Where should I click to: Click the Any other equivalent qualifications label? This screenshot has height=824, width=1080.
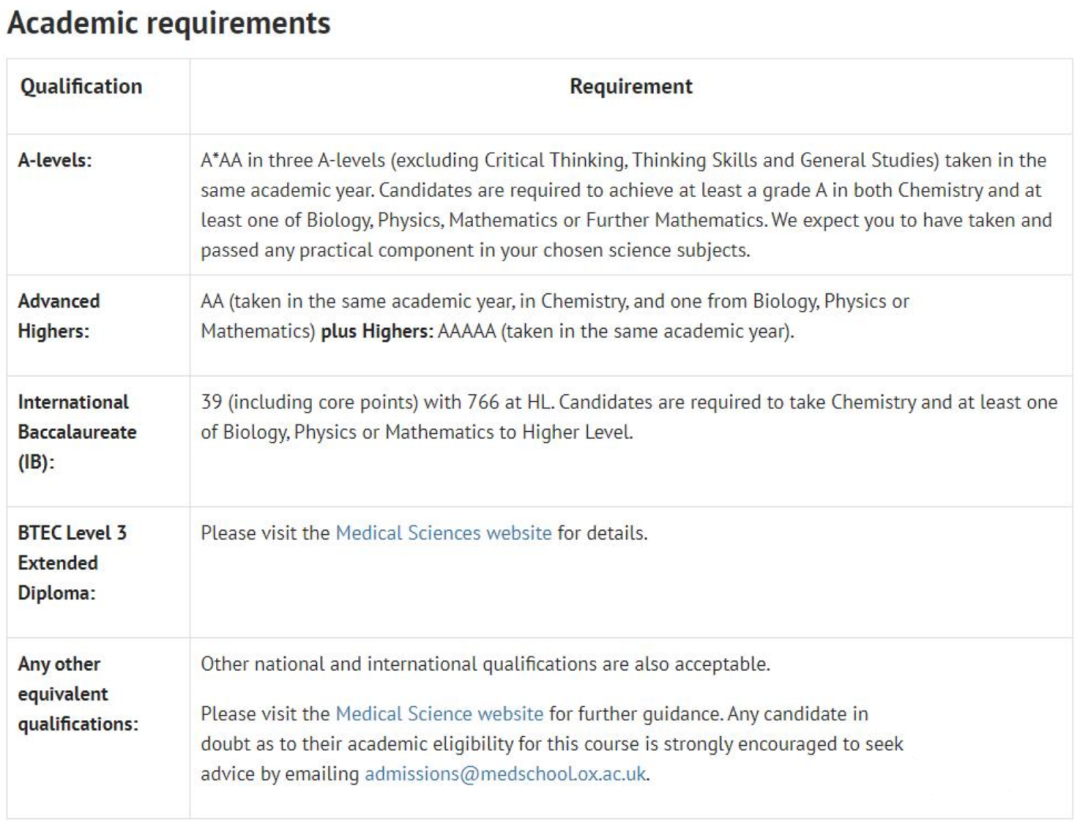(x=78, y=694)
